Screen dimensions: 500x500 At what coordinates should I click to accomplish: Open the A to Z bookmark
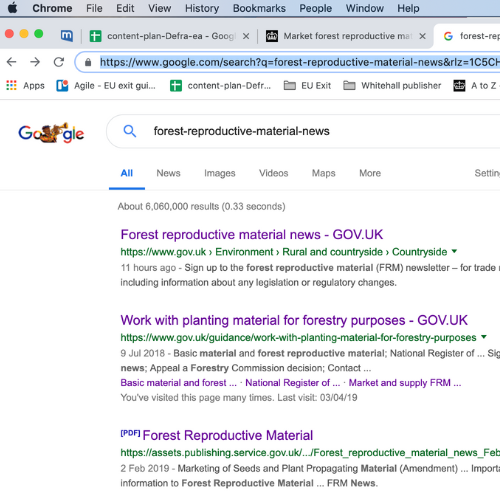[477, 86]
